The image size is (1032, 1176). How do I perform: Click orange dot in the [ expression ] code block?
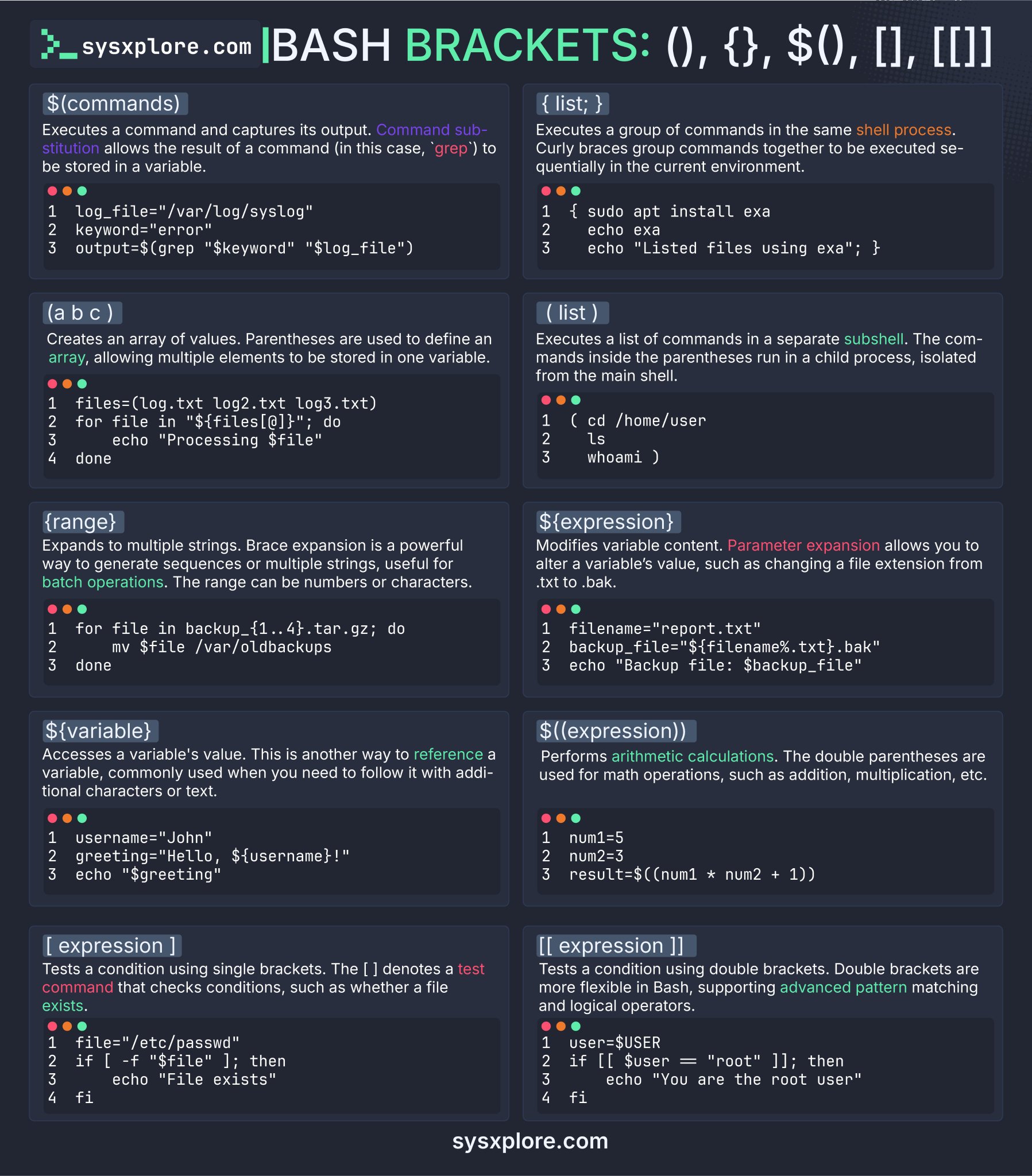pos(67,1026)
